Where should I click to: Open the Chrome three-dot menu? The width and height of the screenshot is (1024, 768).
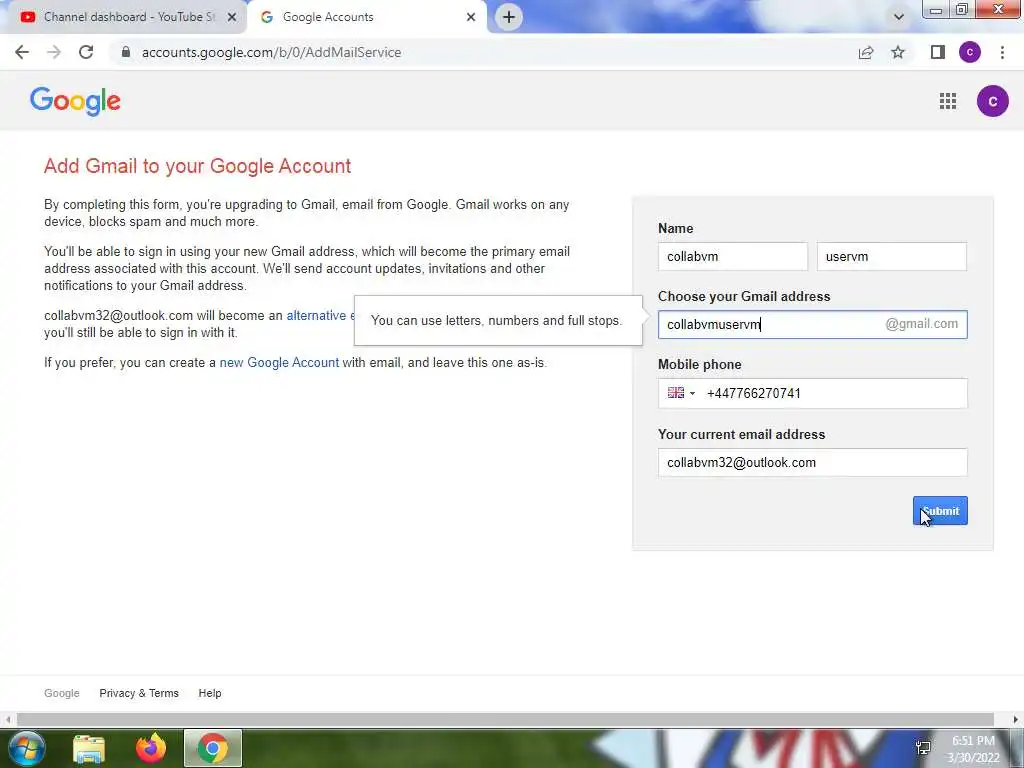point(1002,52)
